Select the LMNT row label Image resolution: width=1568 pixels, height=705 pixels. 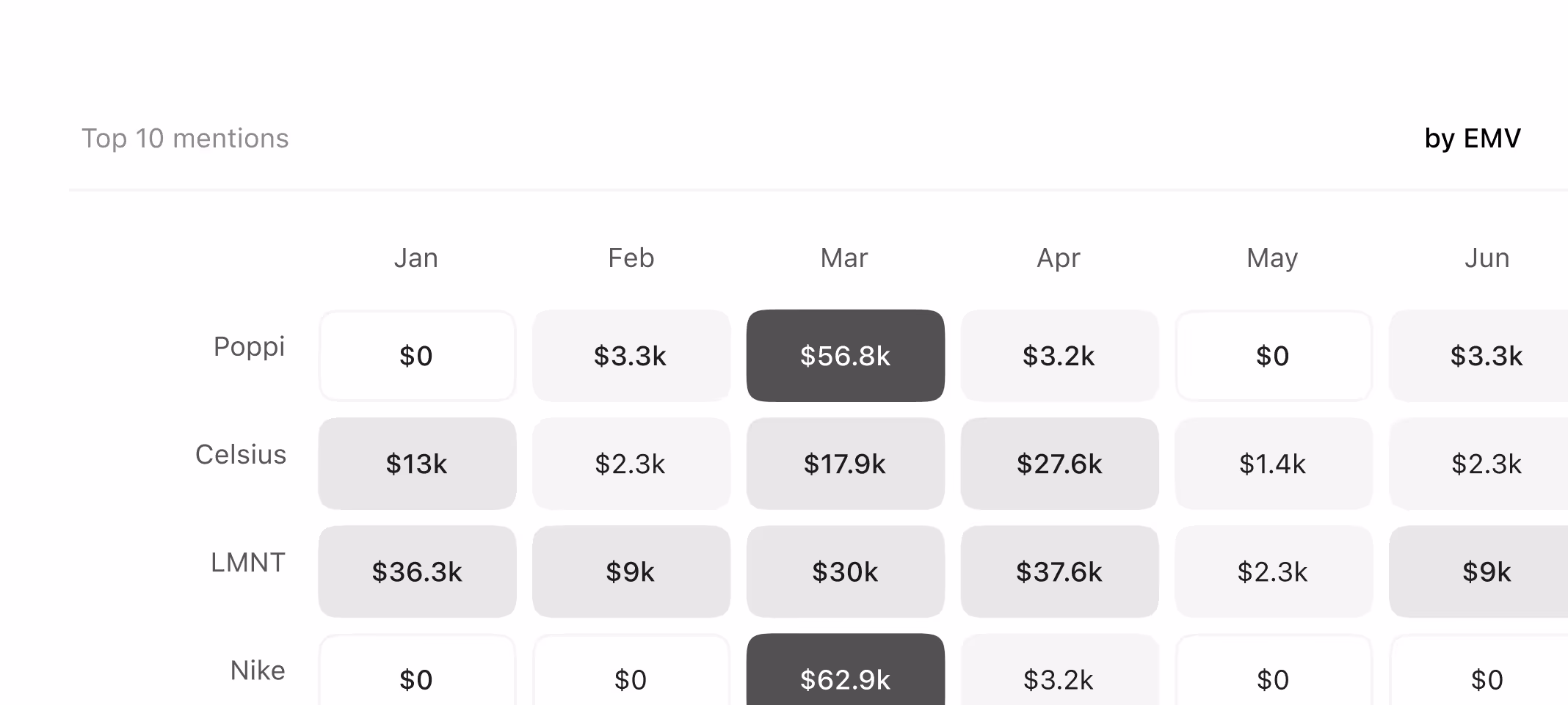coord(247,563)
